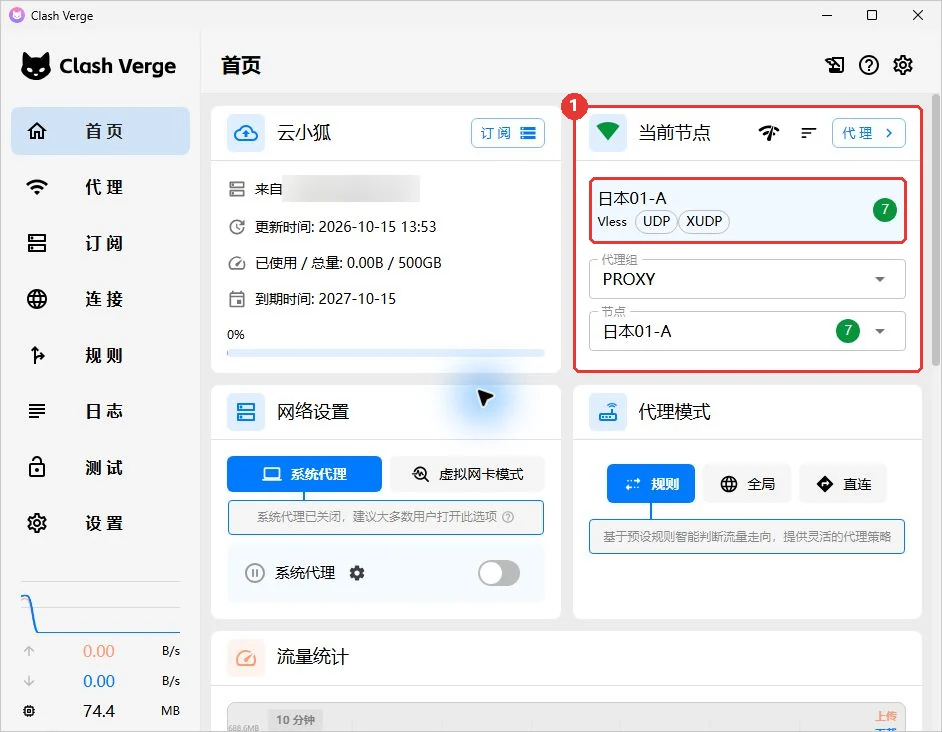Viewport: 942px width, 732px height.
Task: Click the vertical scrollbar on the right
Action: [x=935, y=230]
